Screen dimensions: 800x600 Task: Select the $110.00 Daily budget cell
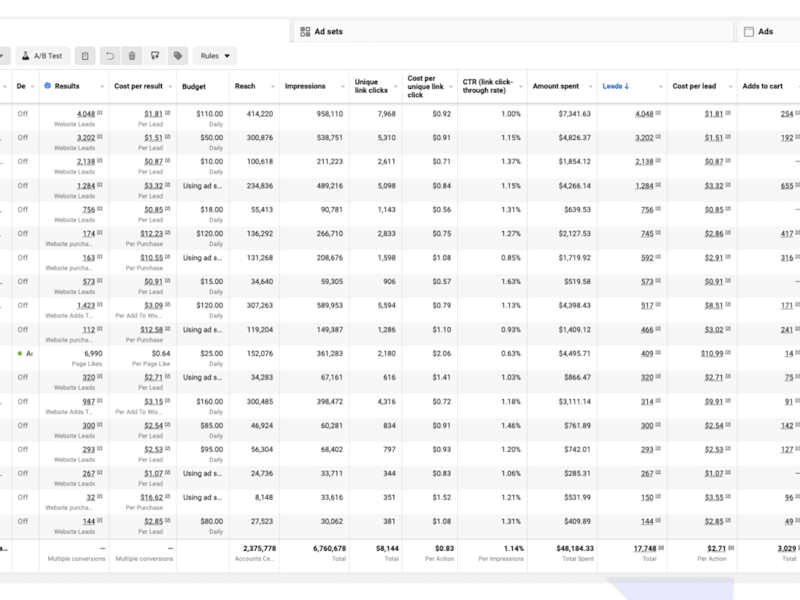click(203, 118)
